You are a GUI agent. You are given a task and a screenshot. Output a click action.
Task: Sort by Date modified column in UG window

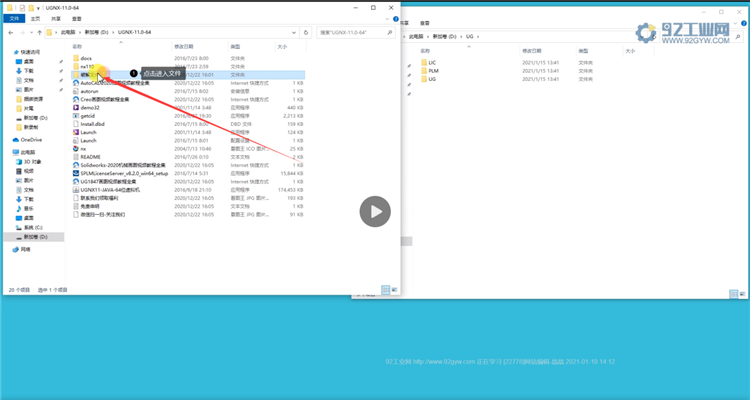532,51
